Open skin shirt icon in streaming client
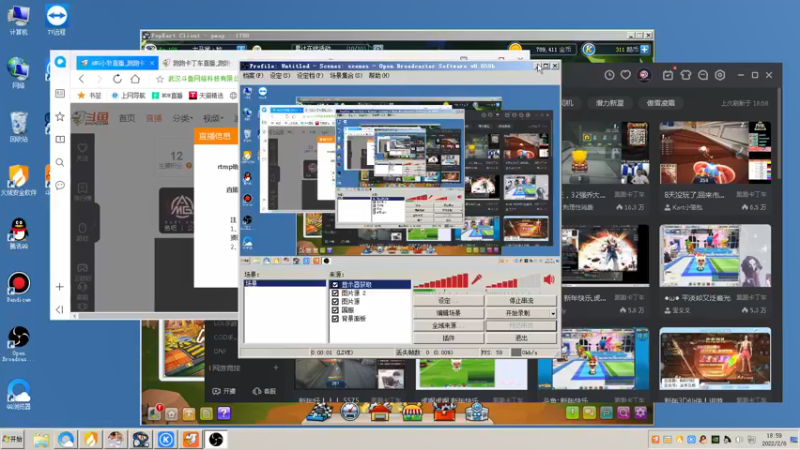Screen dimensions: 800x450 point(685,75)
